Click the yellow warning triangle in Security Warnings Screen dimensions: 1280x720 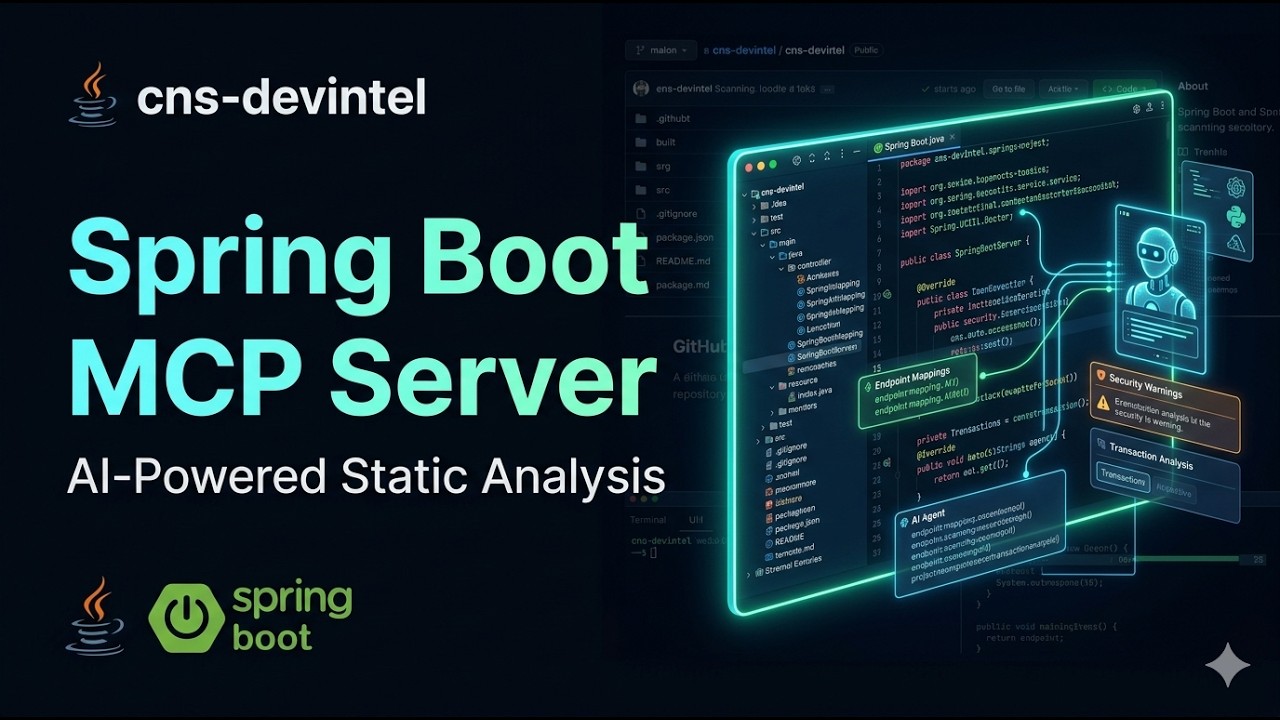pos(1103,402)
